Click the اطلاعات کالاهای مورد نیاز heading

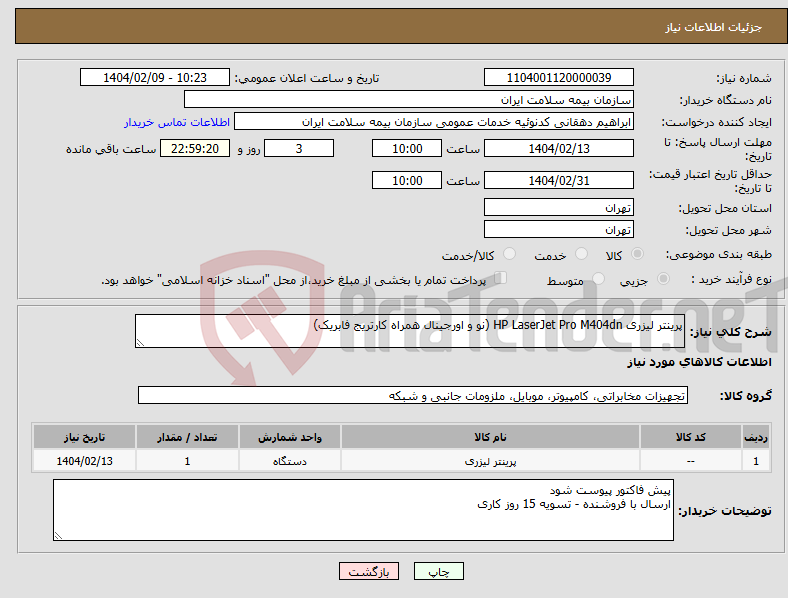click(x=699, y=362)
